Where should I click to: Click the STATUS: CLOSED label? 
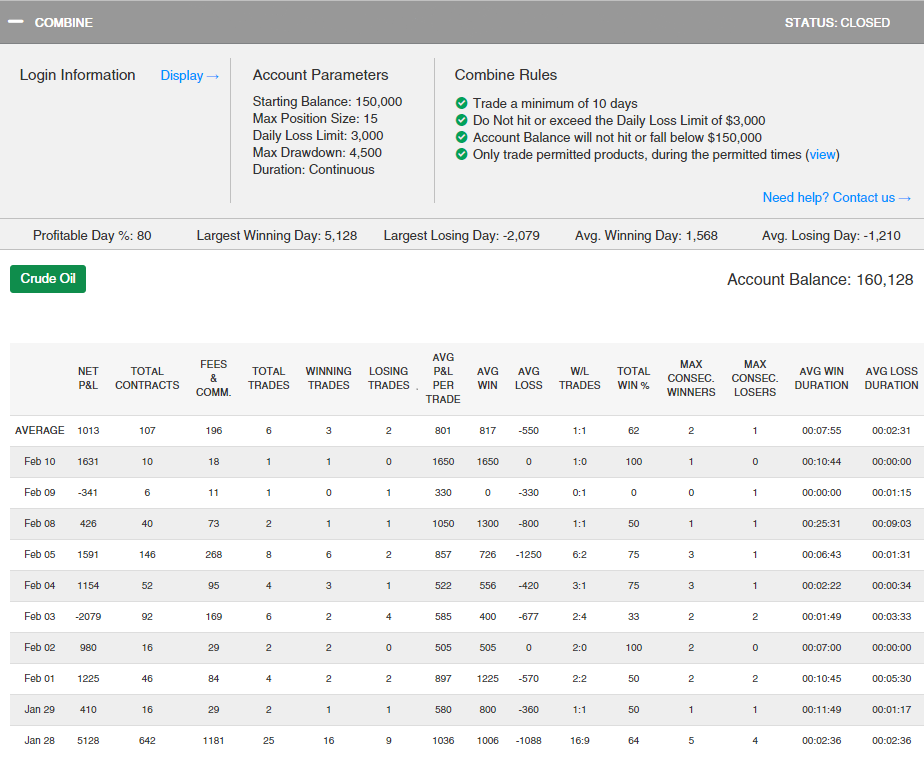[x=836, y=22]
